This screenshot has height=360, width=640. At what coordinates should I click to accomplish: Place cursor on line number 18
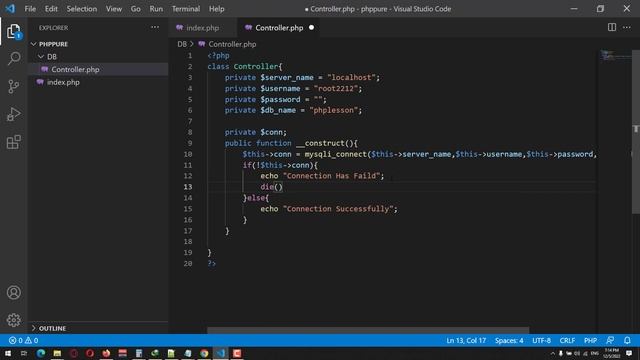click(x=188, y=242)
